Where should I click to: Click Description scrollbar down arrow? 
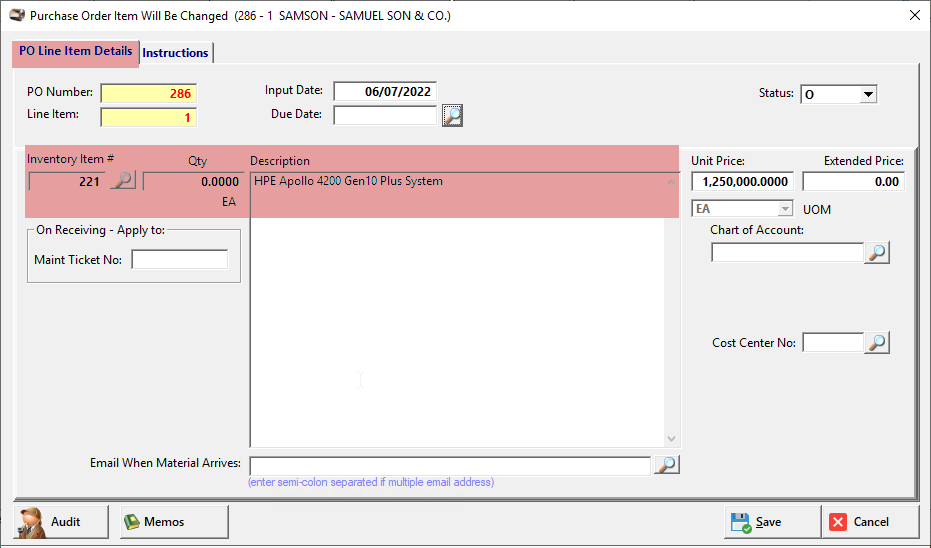672,439
